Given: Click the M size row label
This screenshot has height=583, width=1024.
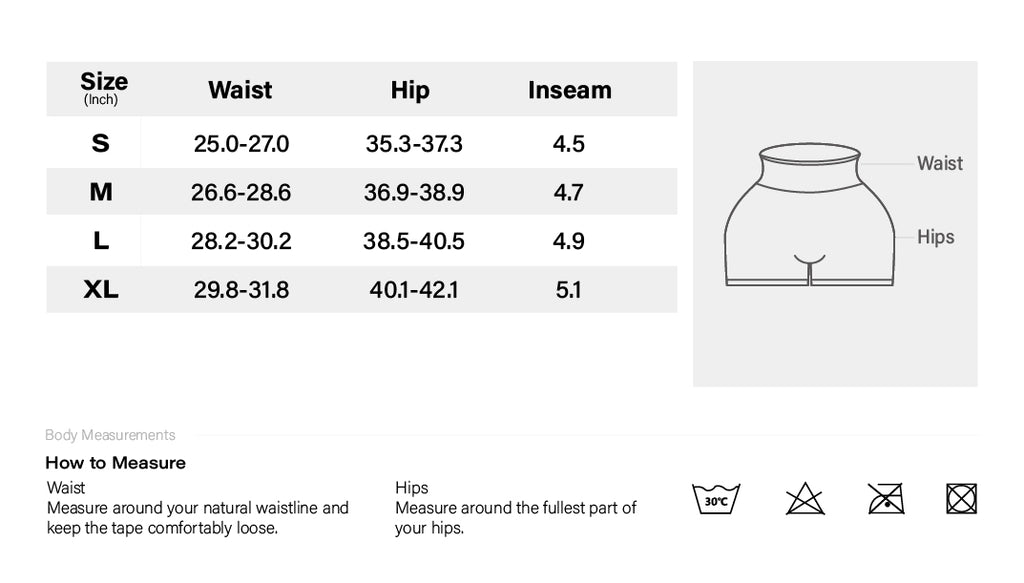Looking at the screenshot, I should tap(101, 192).
